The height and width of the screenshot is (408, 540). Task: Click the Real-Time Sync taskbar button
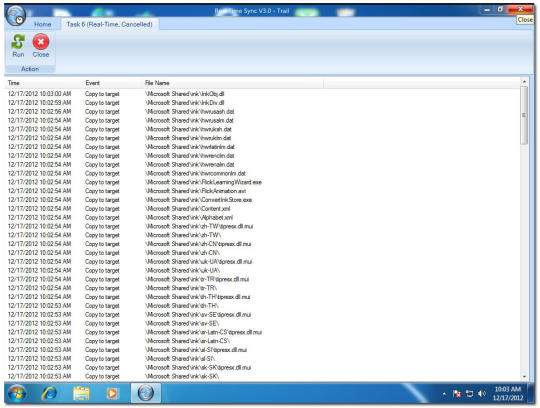(146, 393)
